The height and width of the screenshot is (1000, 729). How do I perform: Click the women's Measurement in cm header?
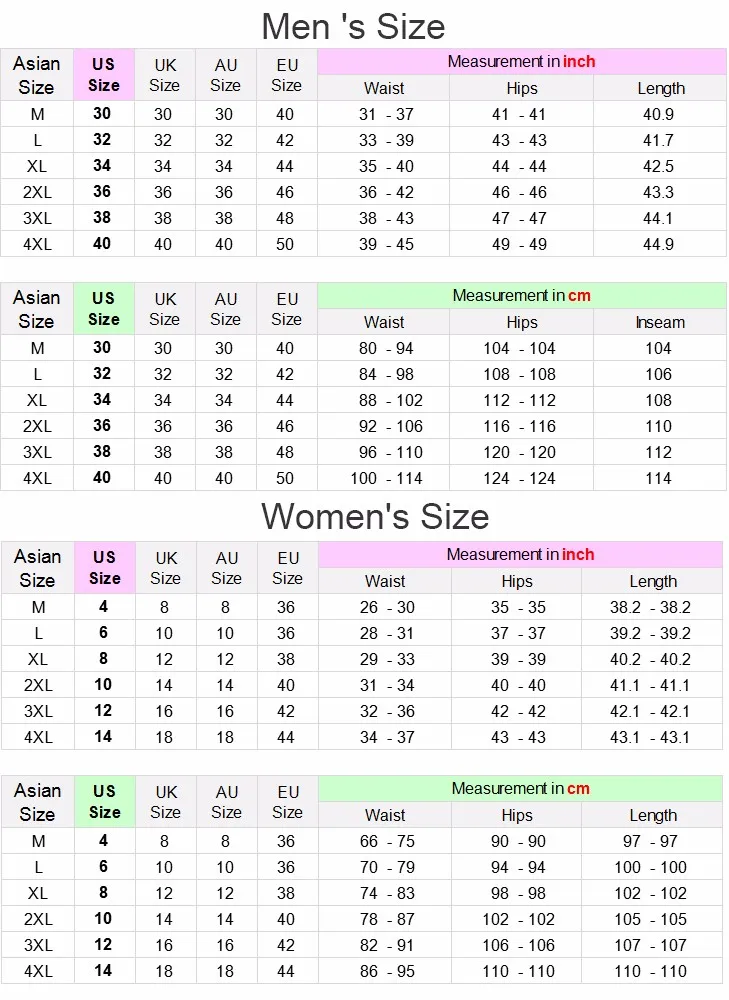[x=520, y=789]
